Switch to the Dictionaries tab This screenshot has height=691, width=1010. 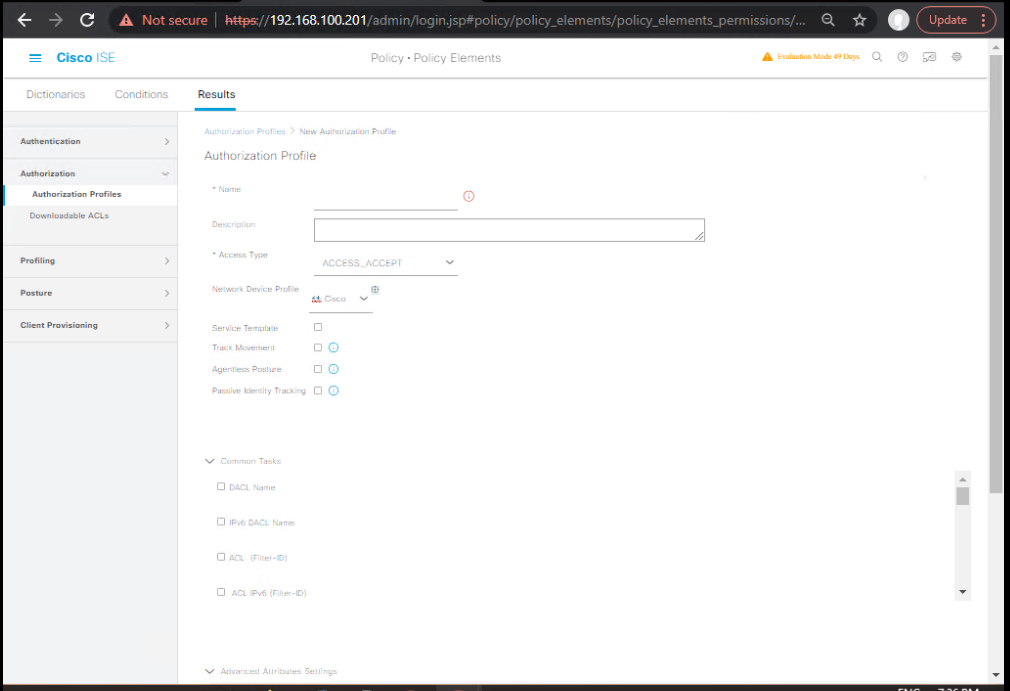tap(55, 94)
